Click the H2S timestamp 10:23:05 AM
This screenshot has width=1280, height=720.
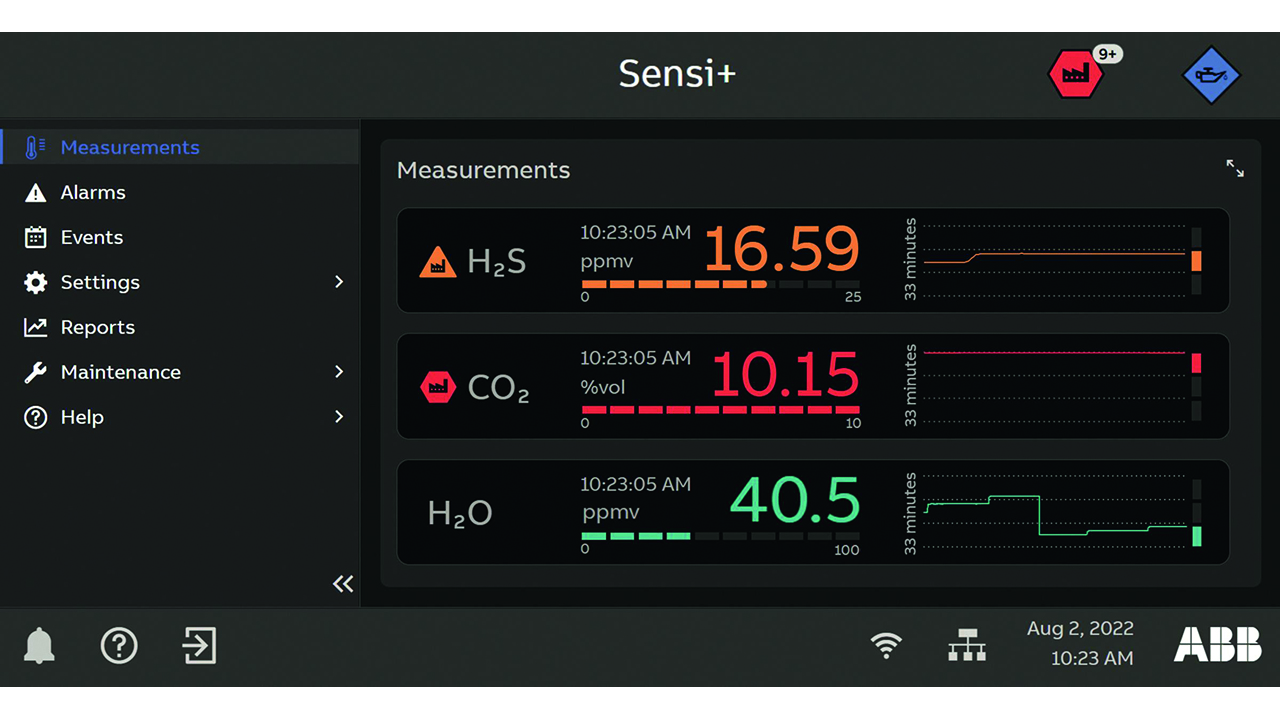635,232
